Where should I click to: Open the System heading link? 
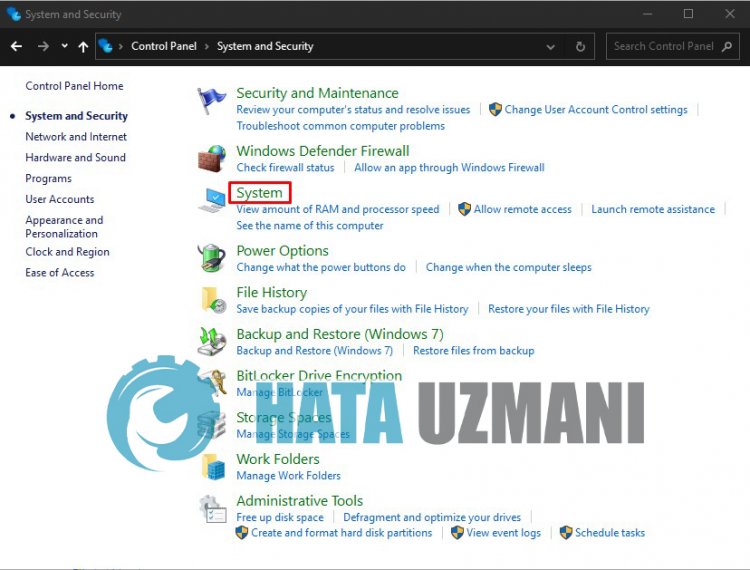pyautogui.click(x=259, y=193)
